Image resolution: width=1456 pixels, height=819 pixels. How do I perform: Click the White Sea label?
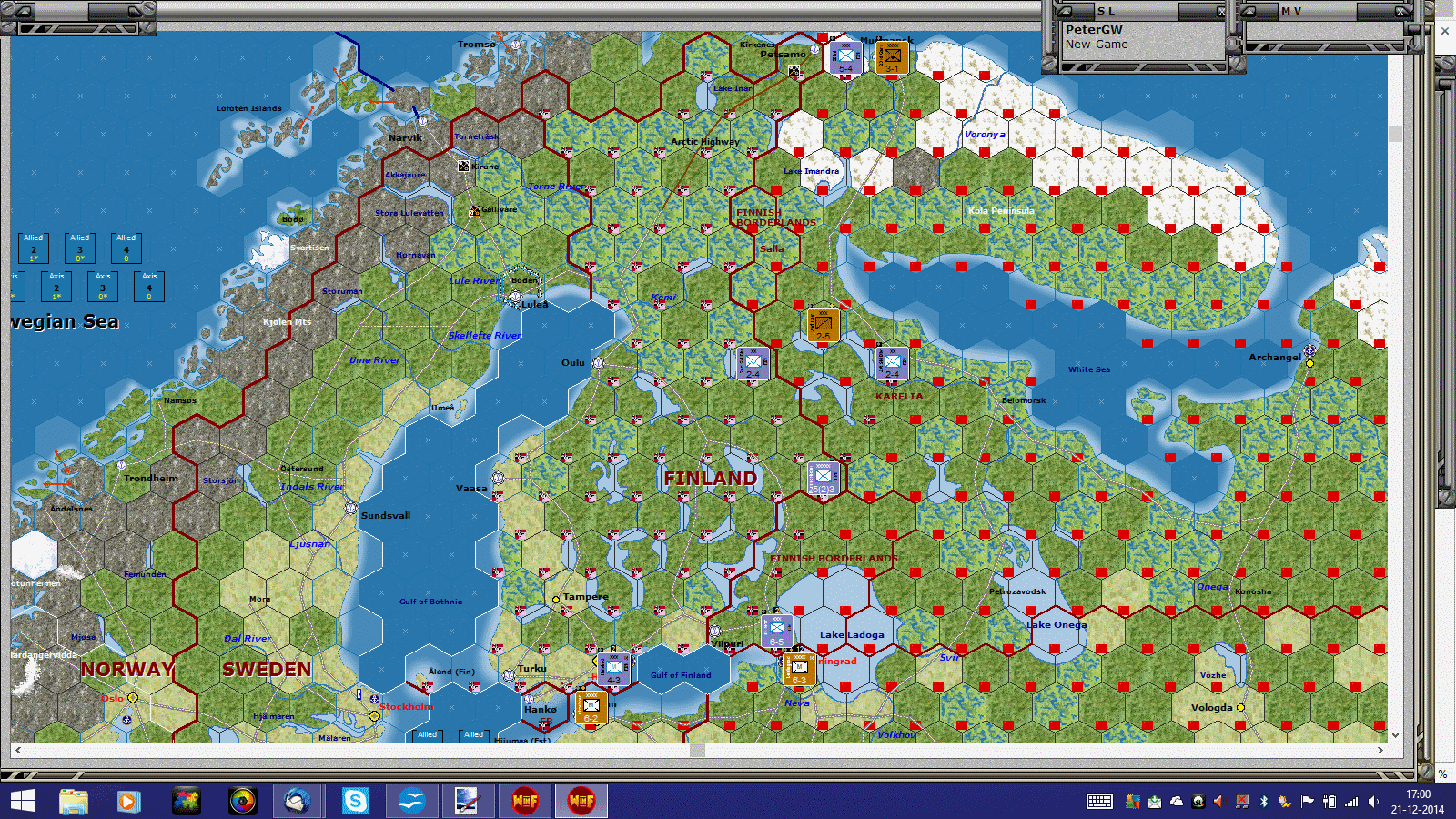1088,369
